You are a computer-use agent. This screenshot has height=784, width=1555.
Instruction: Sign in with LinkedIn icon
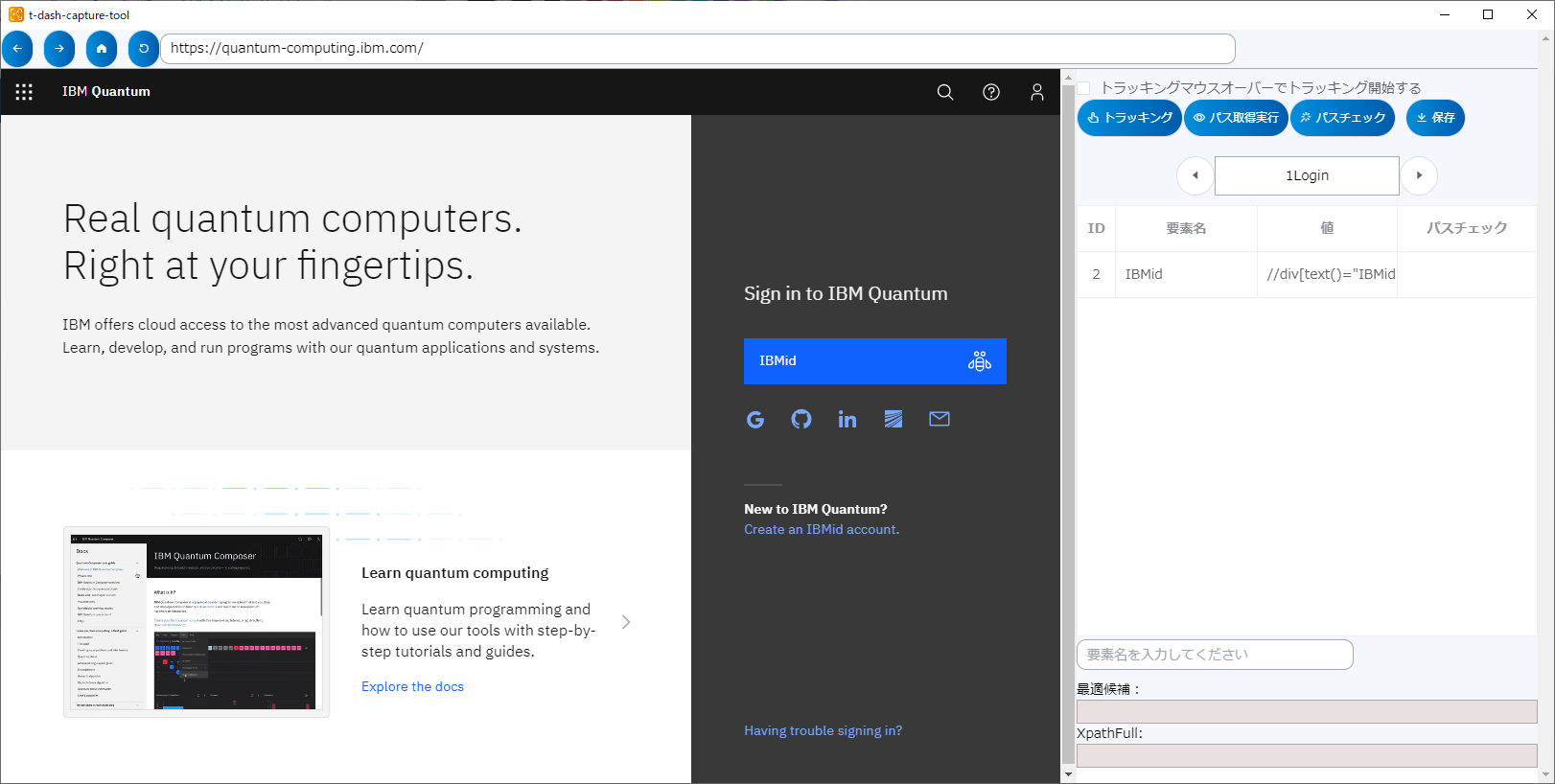pyautogui.click(x=847, y=419)
